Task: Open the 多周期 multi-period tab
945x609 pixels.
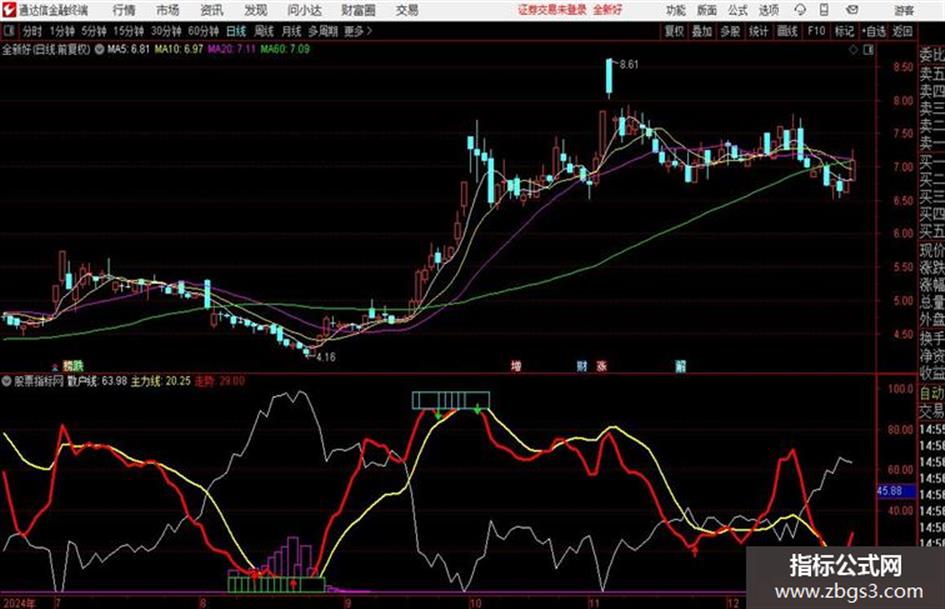Action: pyautogui.click(x=323, y=31)
